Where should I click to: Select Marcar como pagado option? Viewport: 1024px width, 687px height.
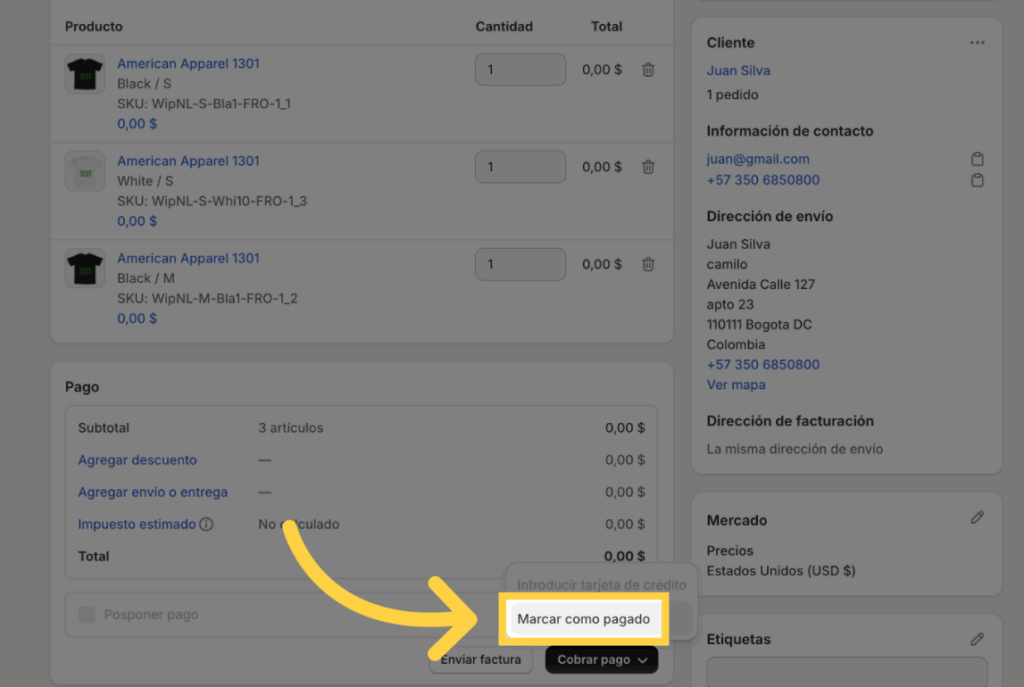pyautogui.click(x=583, y=619)
